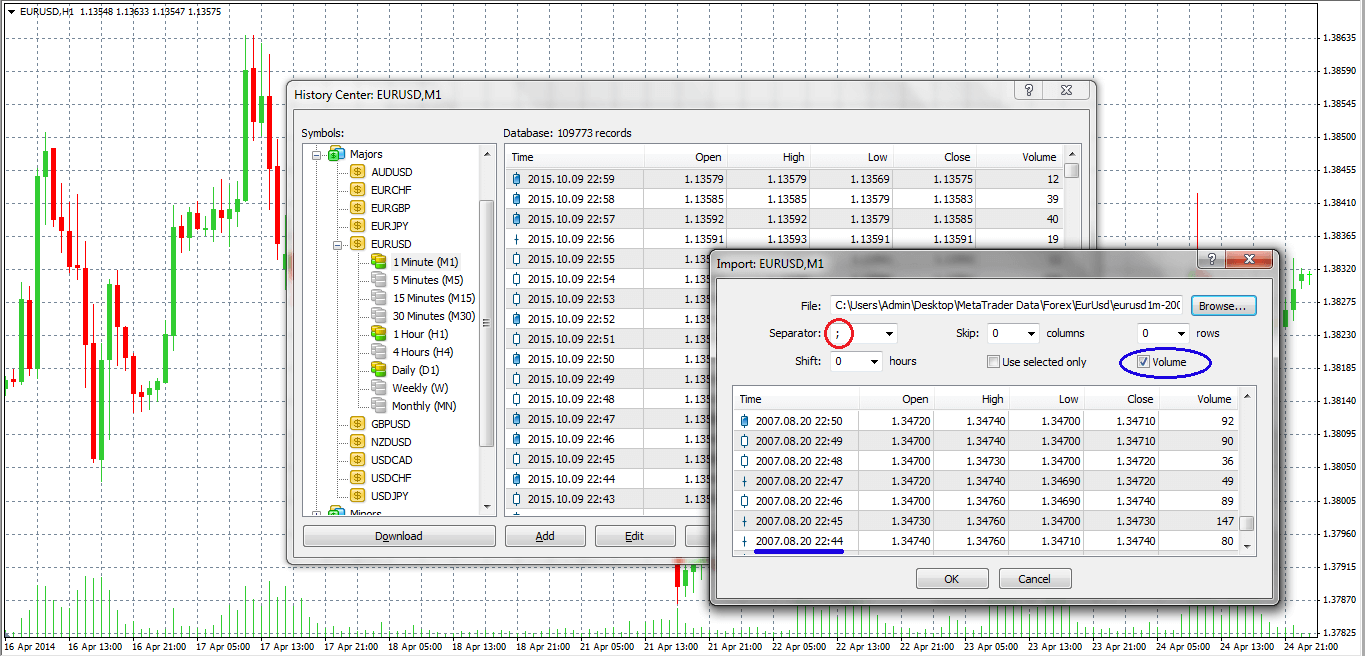1365x656 pixels.
Task: Enable the Use selected only checkbox
Action: (993, 362)
